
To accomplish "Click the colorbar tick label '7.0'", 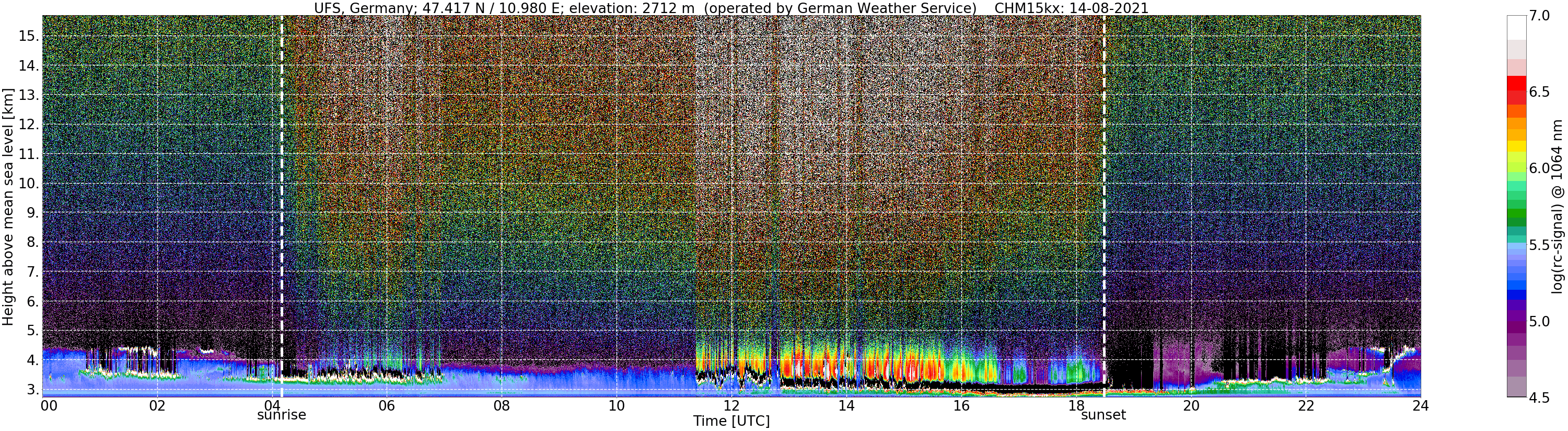I will 1539,16.
